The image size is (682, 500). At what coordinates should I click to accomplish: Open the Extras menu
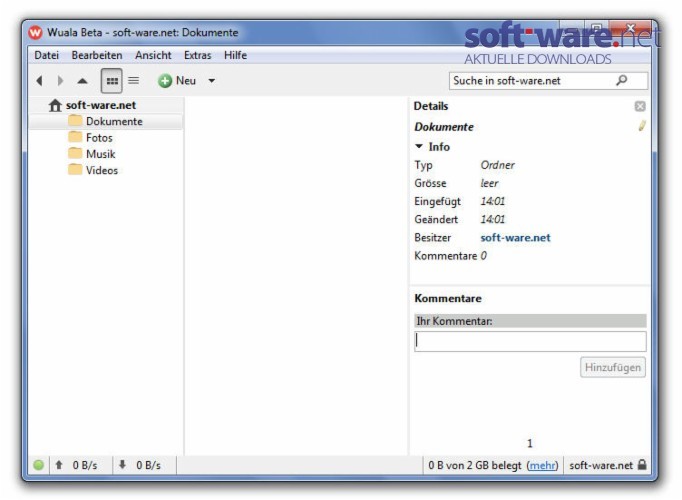(197, 55)
